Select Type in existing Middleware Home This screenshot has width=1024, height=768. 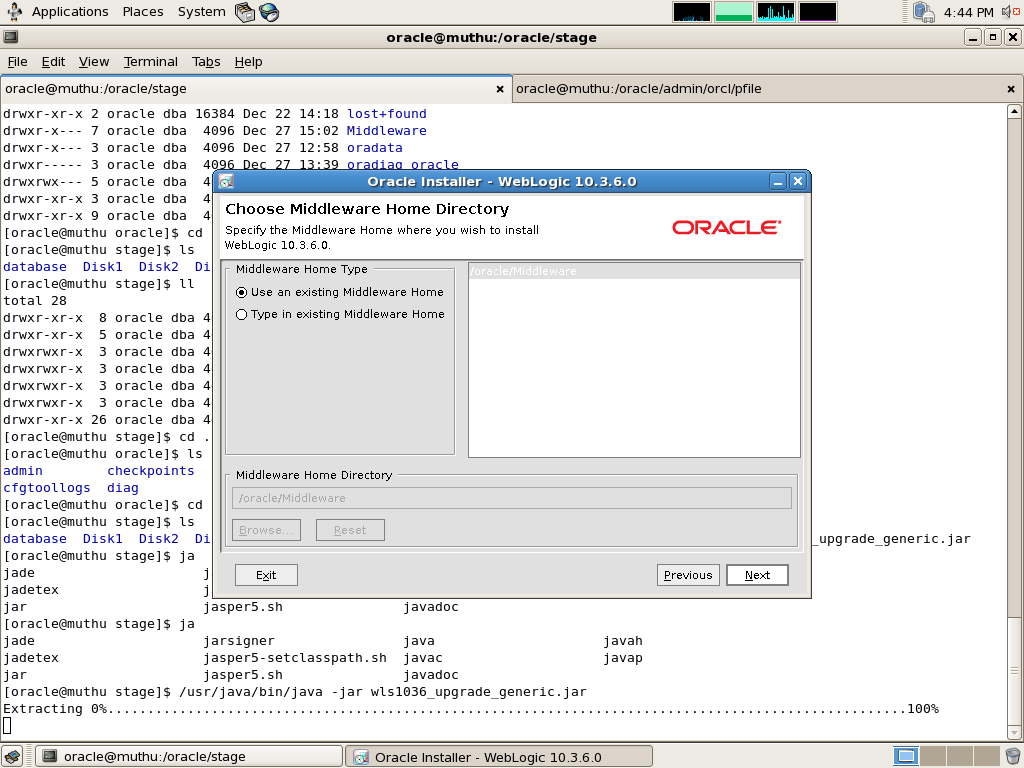click(x=340, y=314)
